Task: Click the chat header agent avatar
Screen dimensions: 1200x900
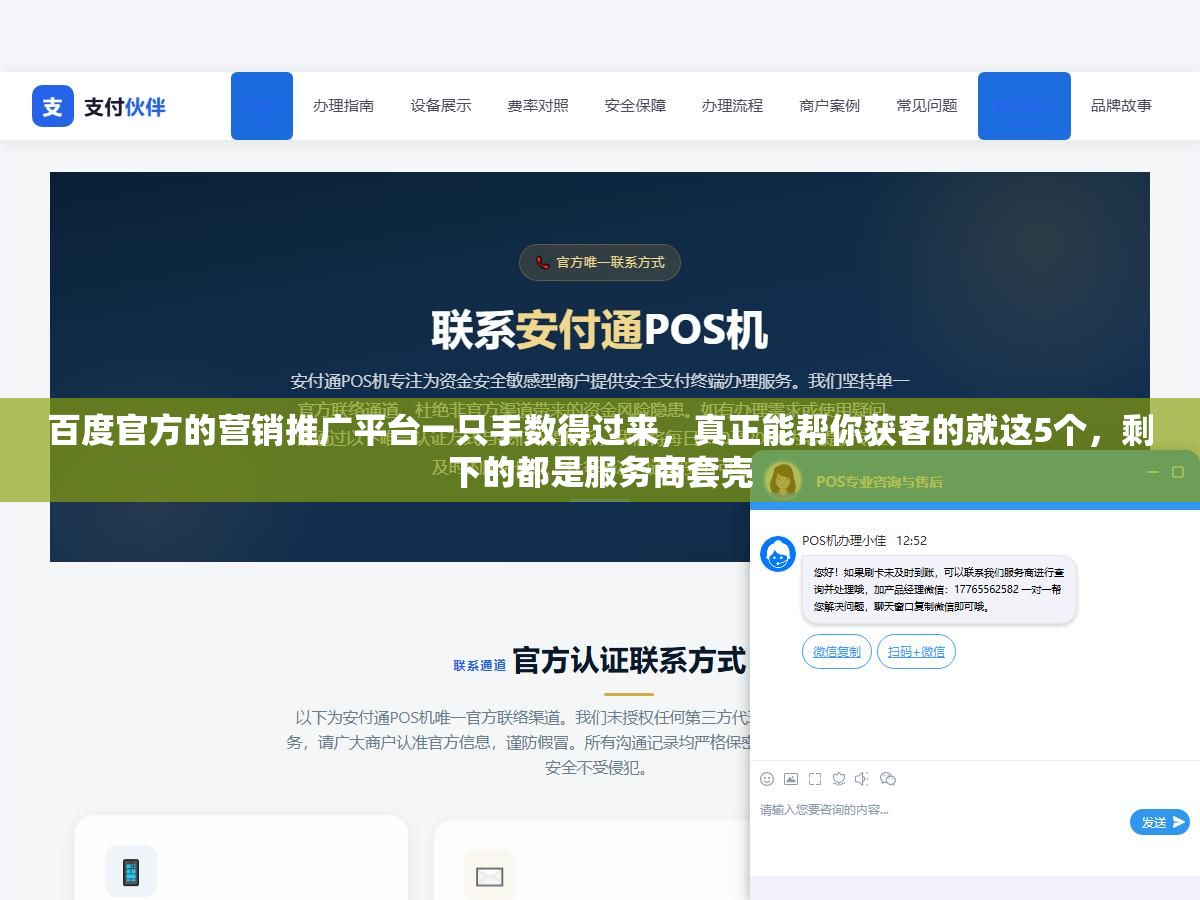Action: pyautogui.click(x=783, y=479)
